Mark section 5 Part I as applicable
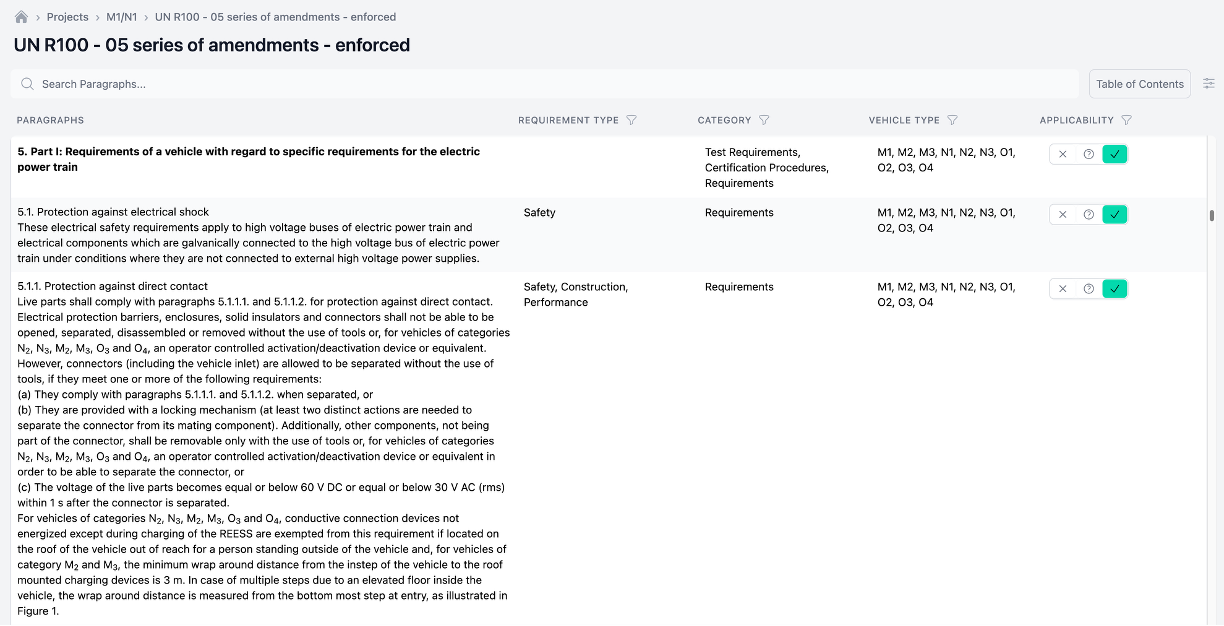This screenshot has height=626, width=1224. (1114, 154)
